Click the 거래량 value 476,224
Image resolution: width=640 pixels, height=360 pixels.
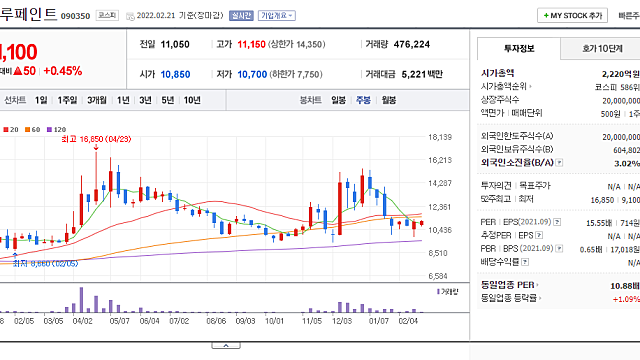(411, 44)
